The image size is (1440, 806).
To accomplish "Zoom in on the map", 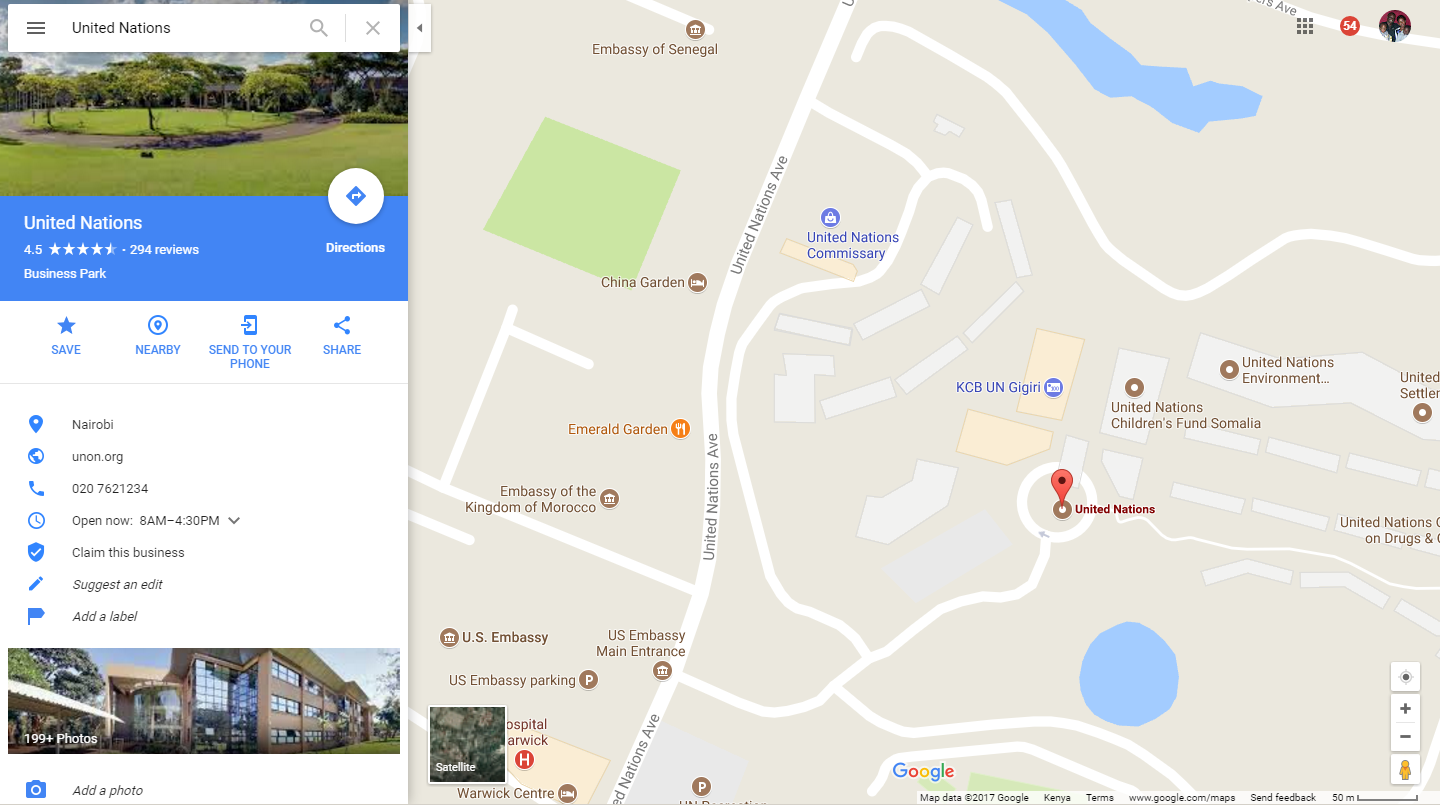I will point(1405,709).
